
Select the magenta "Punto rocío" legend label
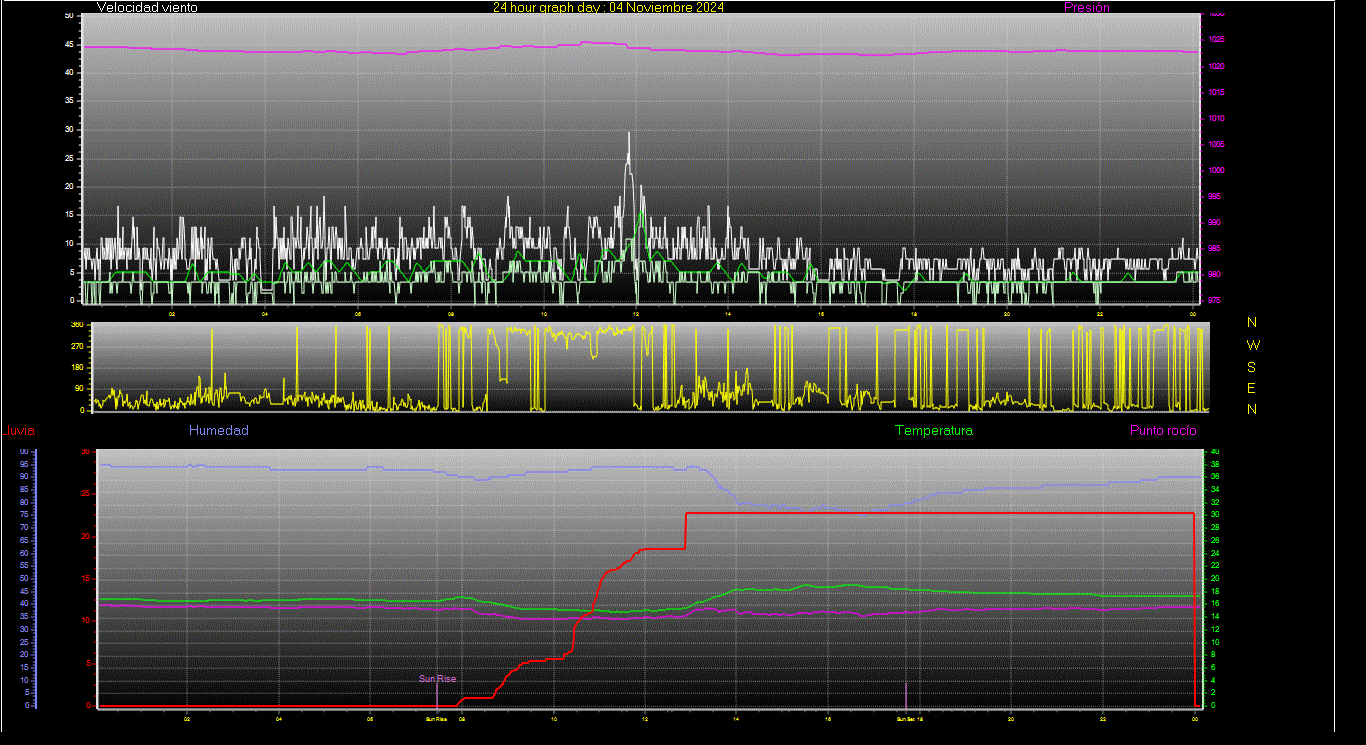(x=1163, y=430)
